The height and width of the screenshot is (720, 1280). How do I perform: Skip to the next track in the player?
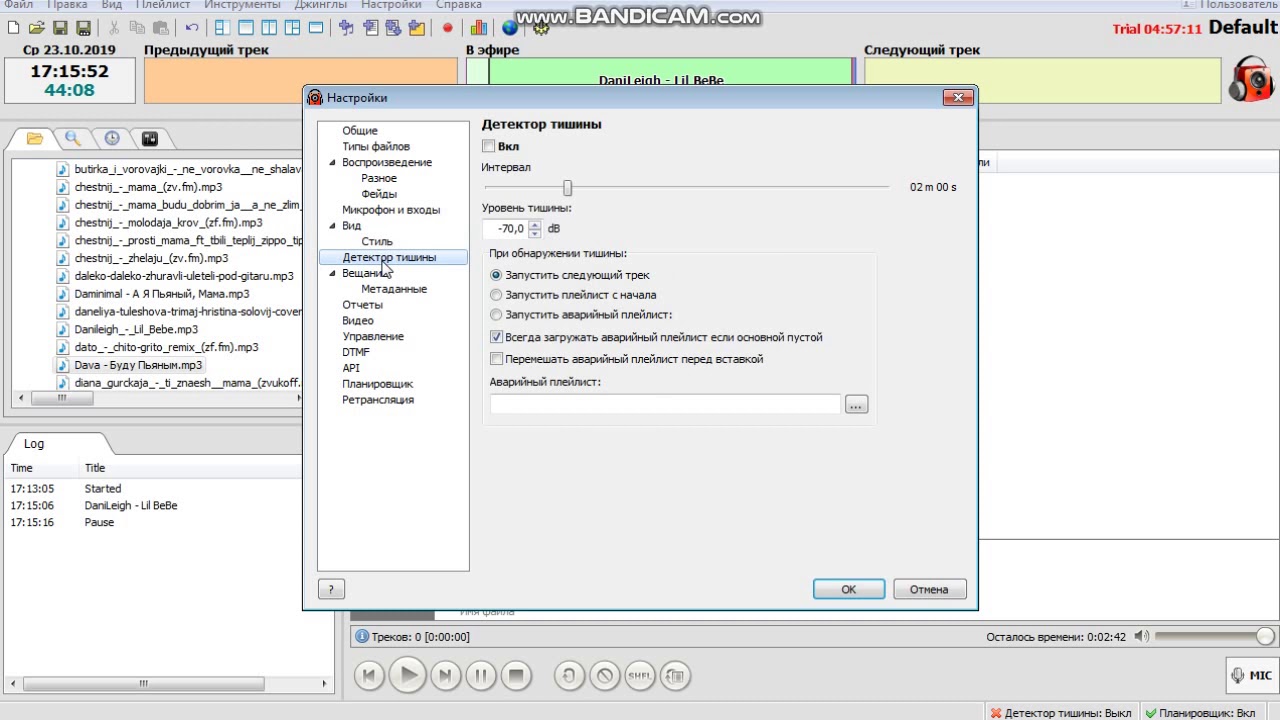coord(445,675)
